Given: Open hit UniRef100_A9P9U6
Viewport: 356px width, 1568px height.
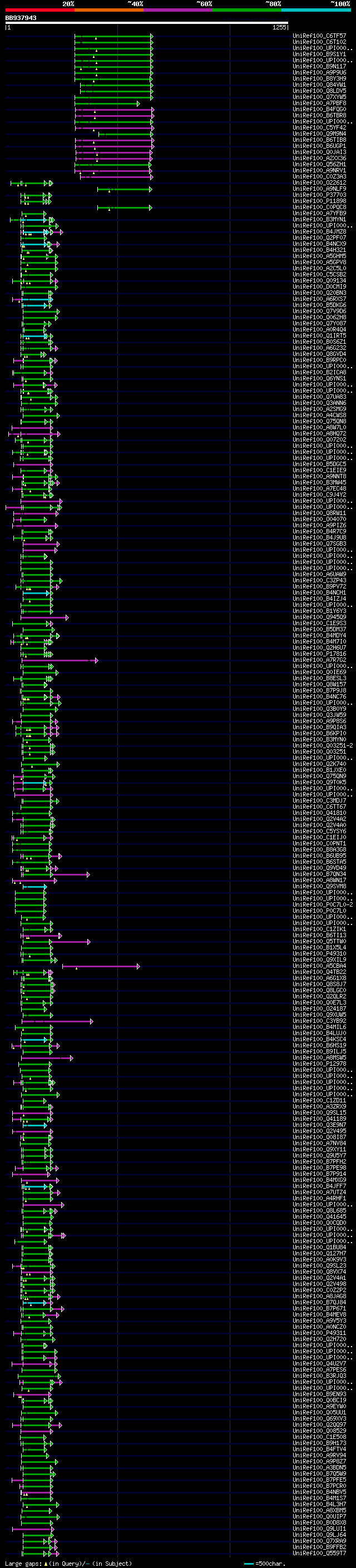Looking at the screenshot, I should pos(319,72).
